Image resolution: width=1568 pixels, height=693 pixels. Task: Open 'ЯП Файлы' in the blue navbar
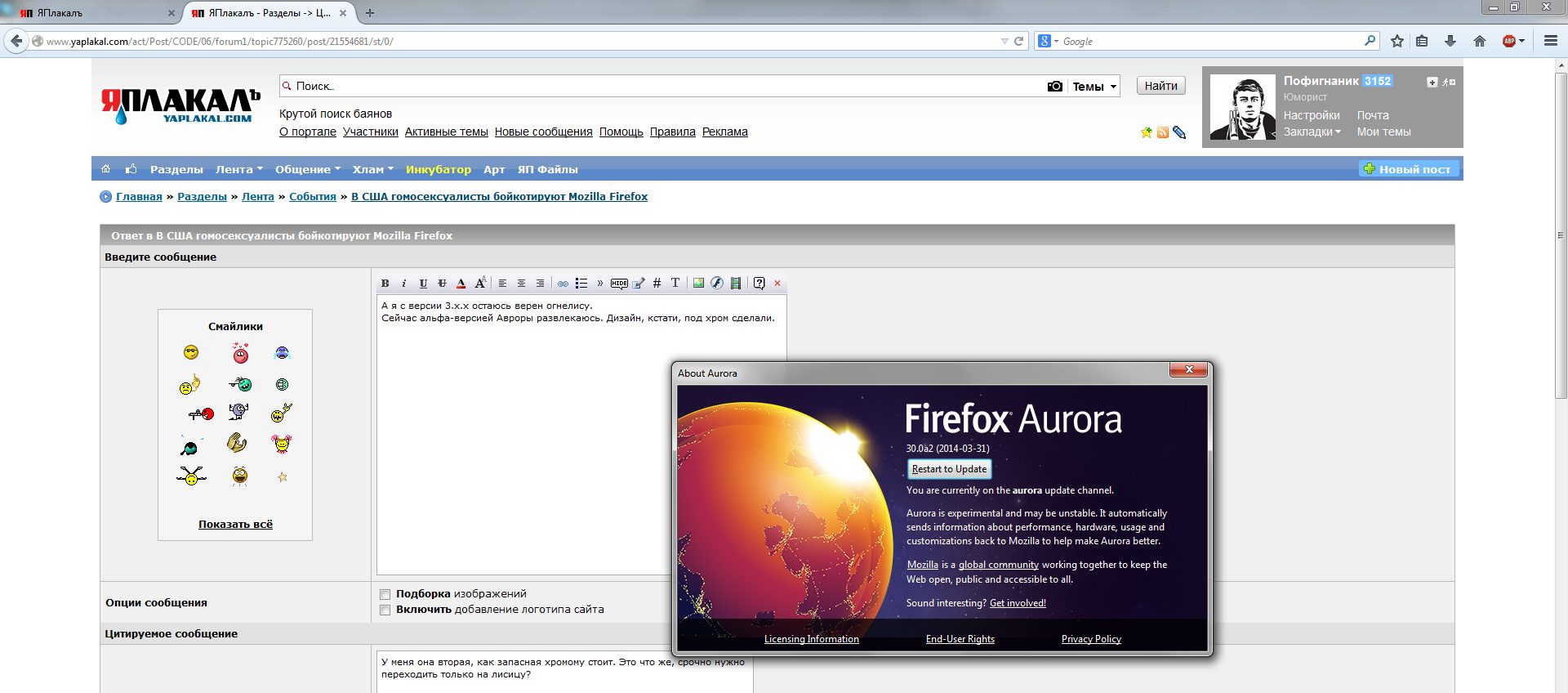(548, 169)
